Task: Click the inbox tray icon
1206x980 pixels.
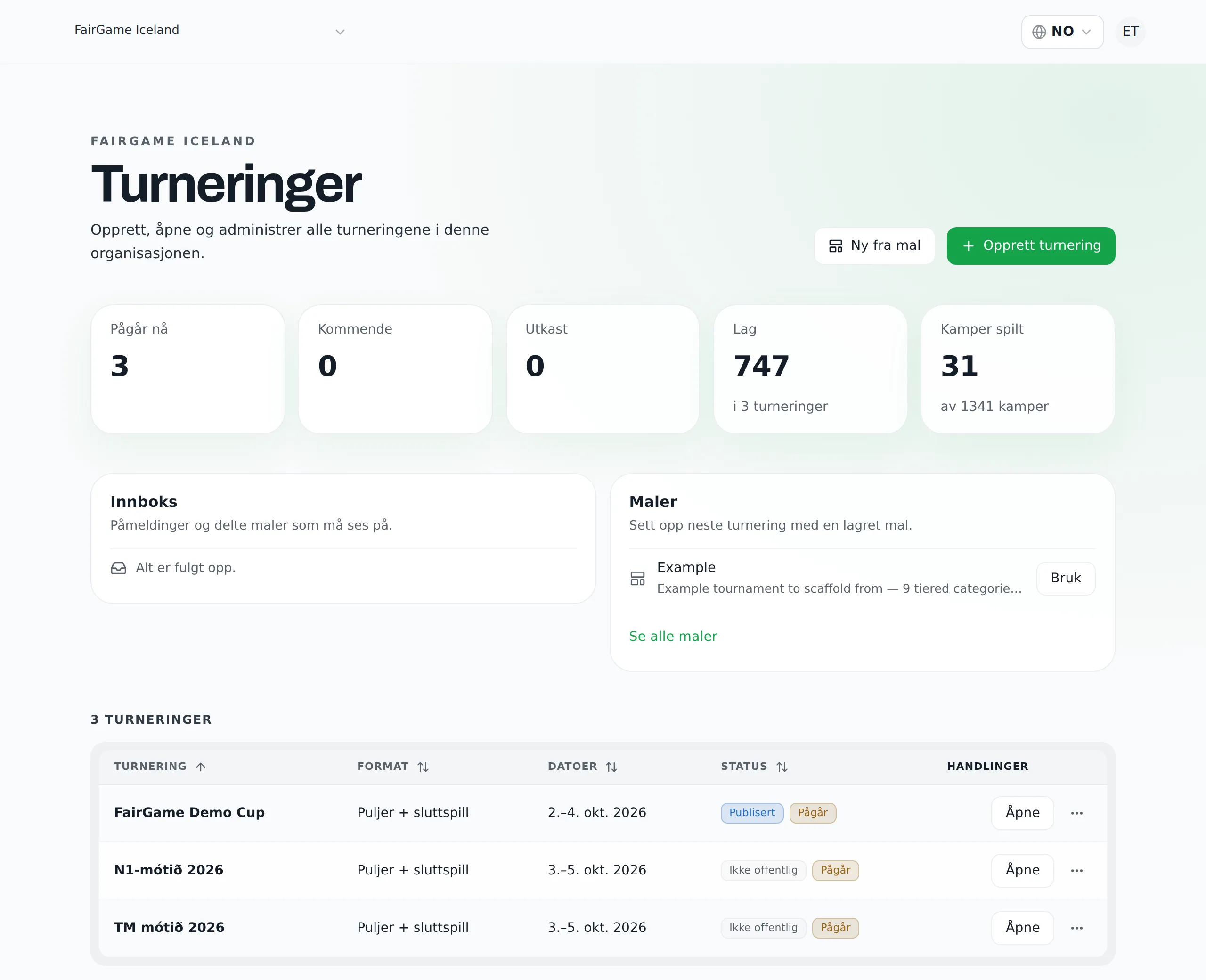Action: pos(119,568)
